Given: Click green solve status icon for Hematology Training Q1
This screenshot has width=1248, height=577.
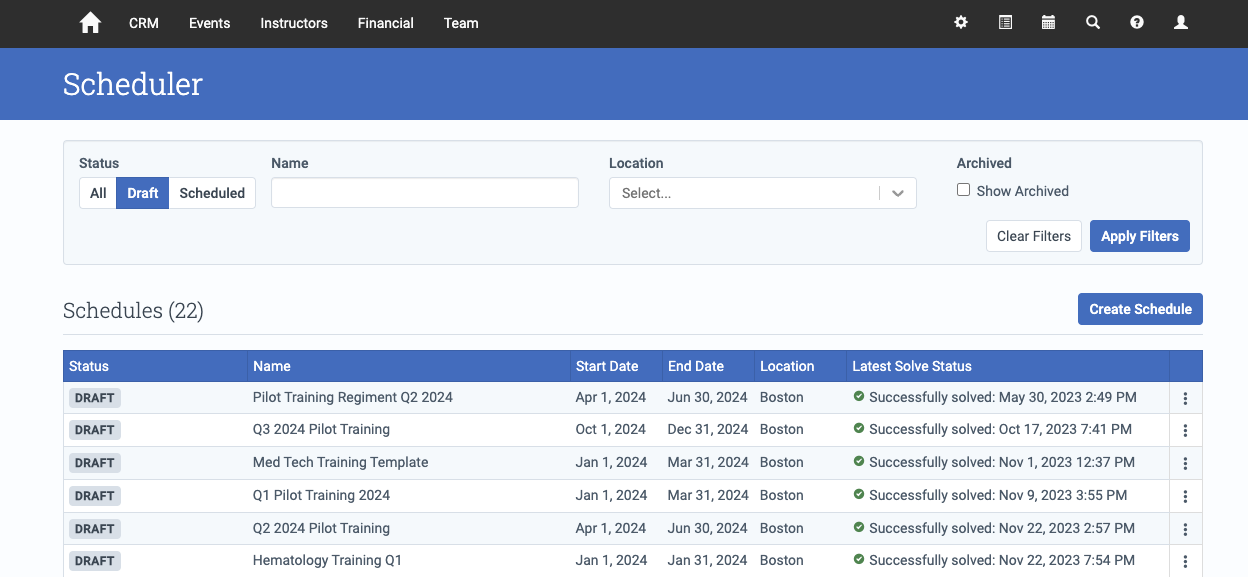Looking at the screenshot, I should tap(858, 560).
